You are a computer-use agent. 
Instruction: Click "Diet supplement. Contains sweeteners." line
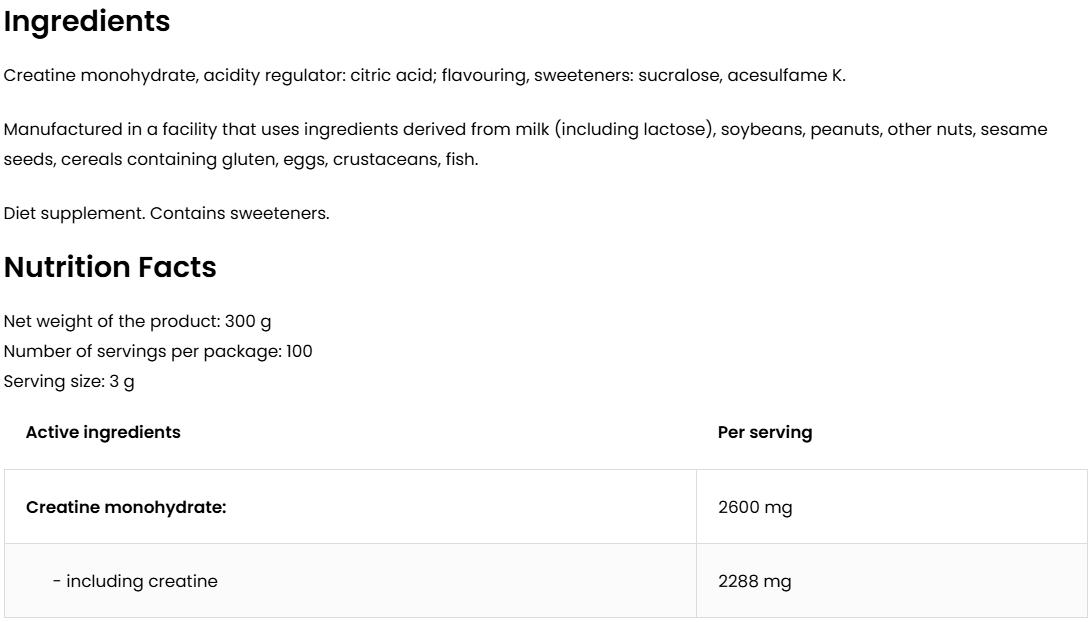[166, 213]
